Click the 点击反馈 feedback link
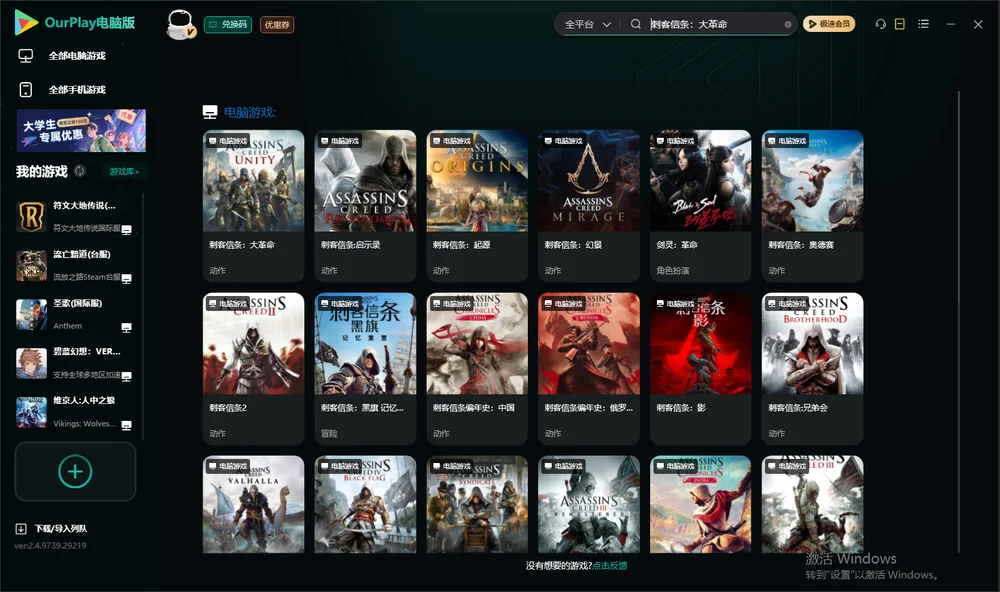 (x=610, y=565)
